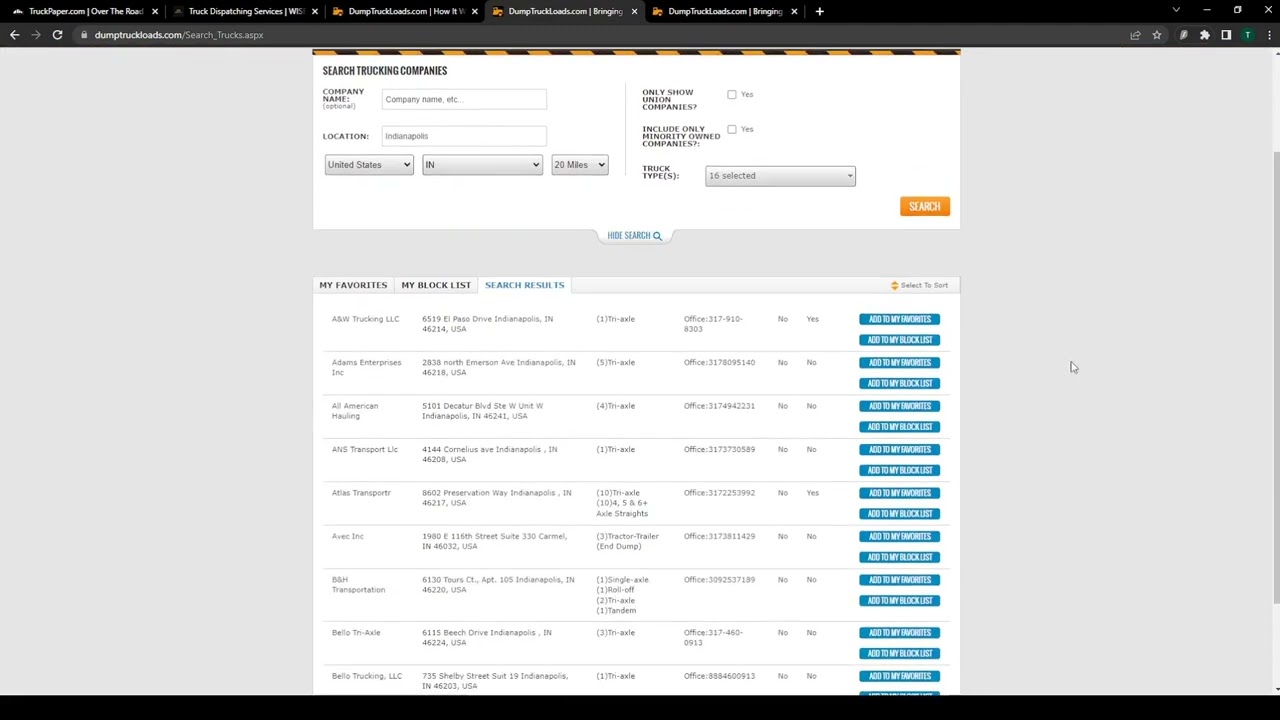This screenshot has height=720, width=1280.
Task: Add ANS Transport Llc to favorites
Action: [x=899, y=449]
